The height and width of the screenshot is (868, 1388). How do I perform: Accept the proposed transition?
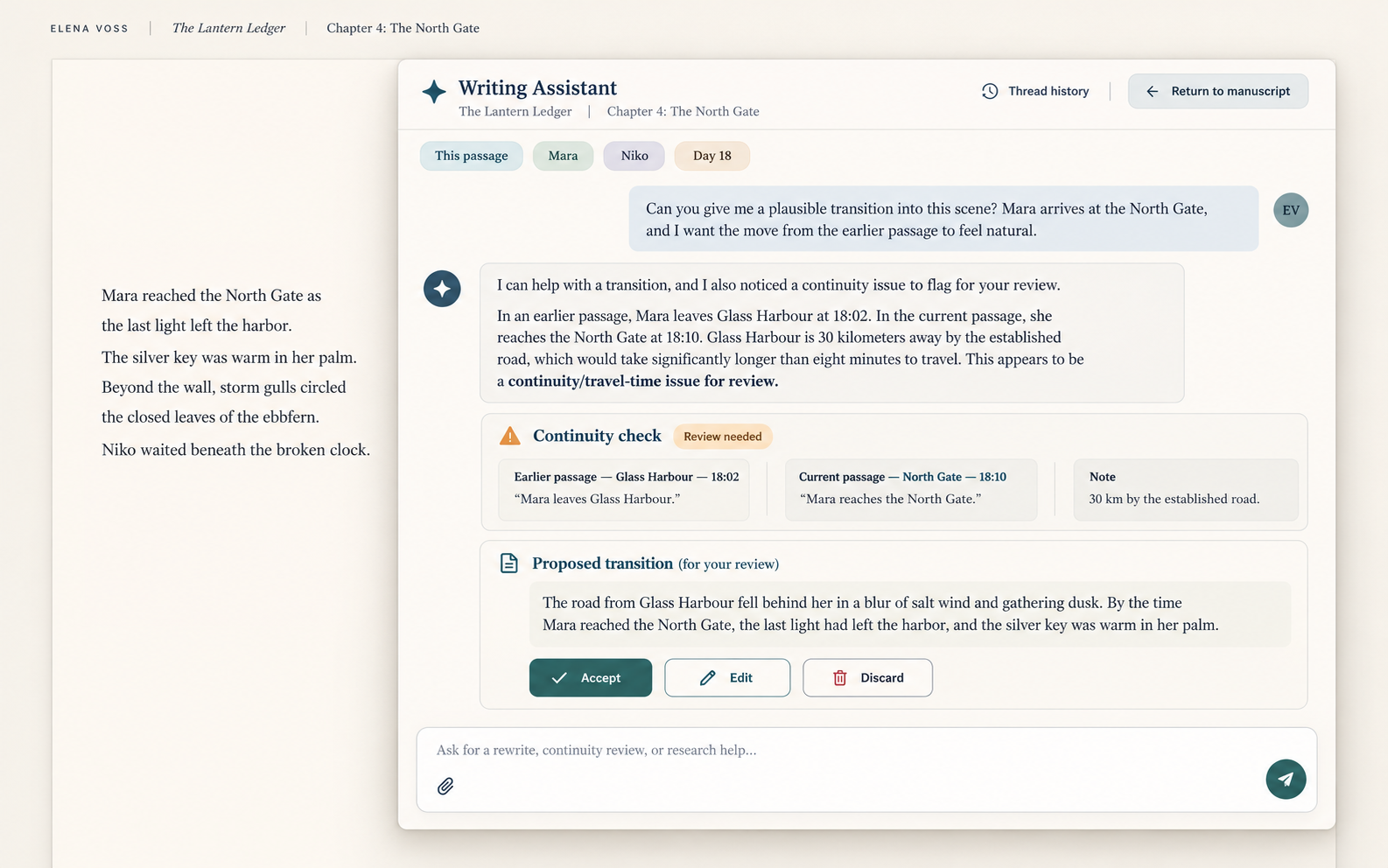point(591,677)
